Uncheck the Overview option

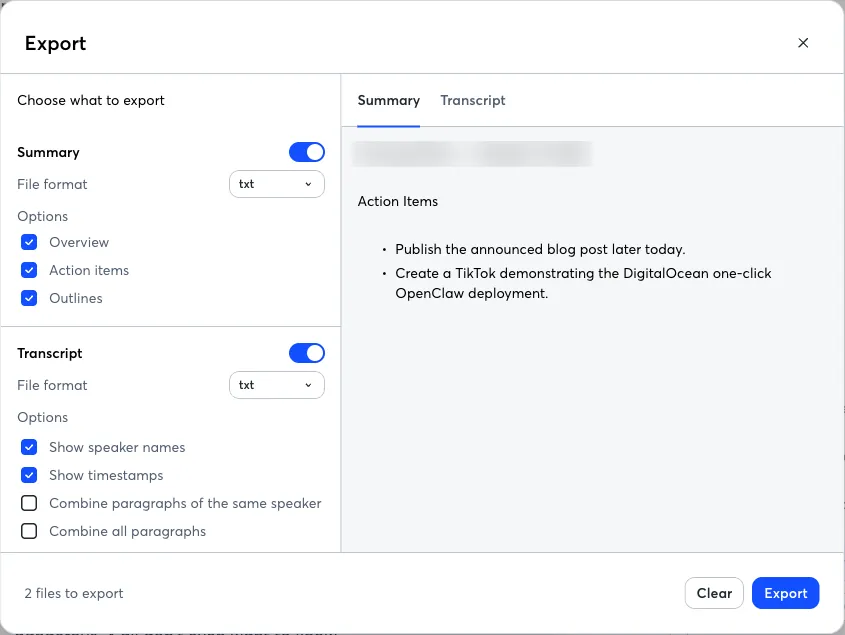point(29,242)
